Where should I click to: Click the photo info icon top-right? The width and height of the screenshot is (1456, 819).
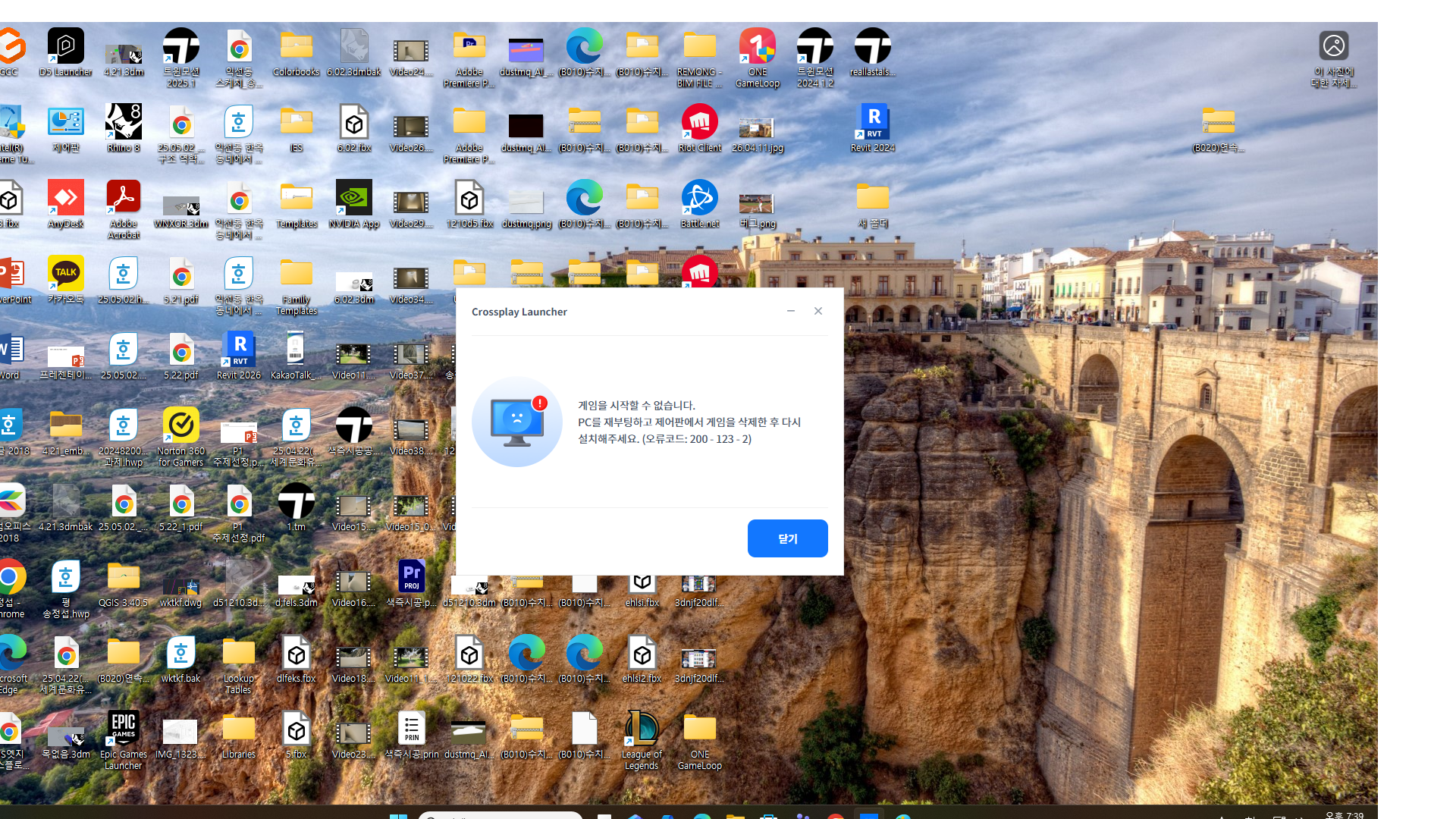pyautogui.click(x=1334, y=47)
